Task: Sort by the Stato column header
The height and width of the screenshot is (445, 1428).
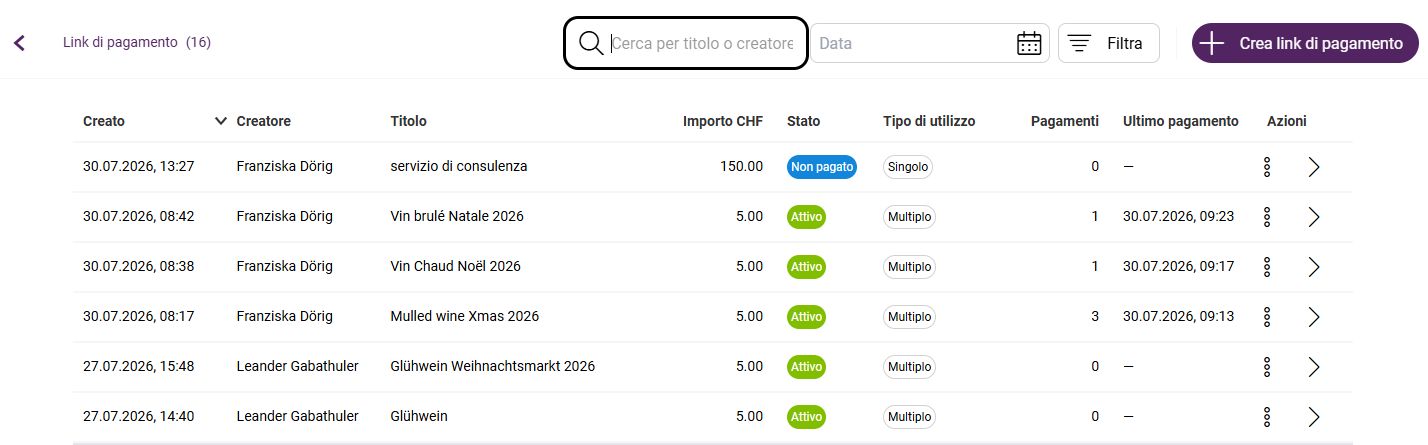Action: tap(803, 121)
